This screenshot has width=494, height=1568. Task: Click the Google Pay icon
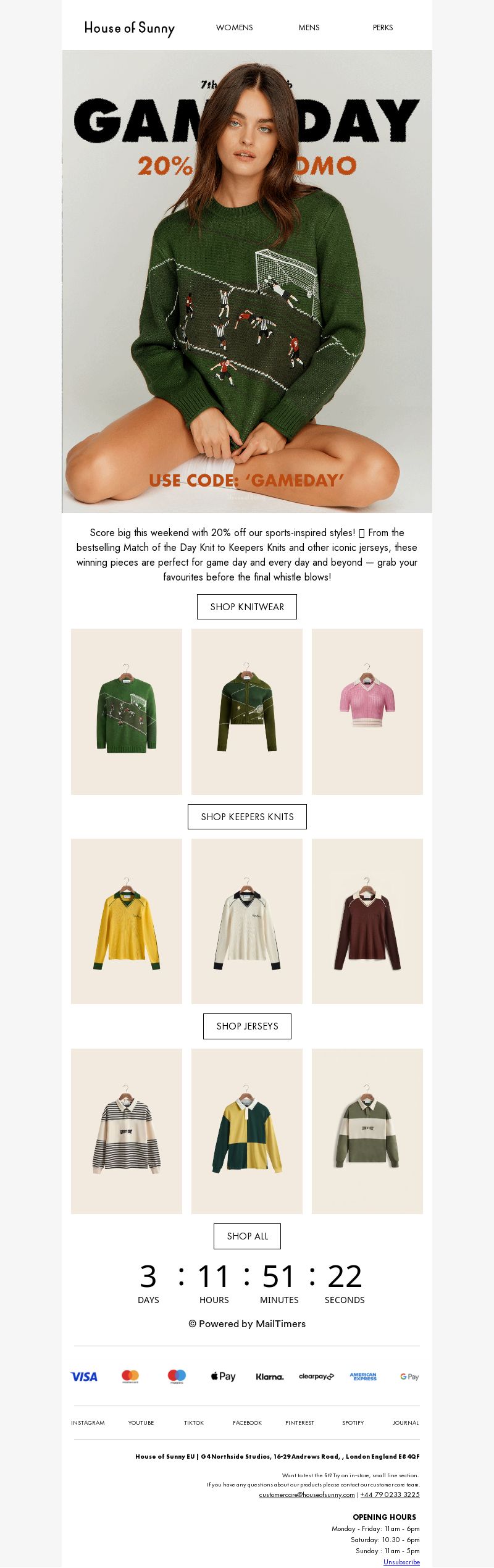(409, 1377)
